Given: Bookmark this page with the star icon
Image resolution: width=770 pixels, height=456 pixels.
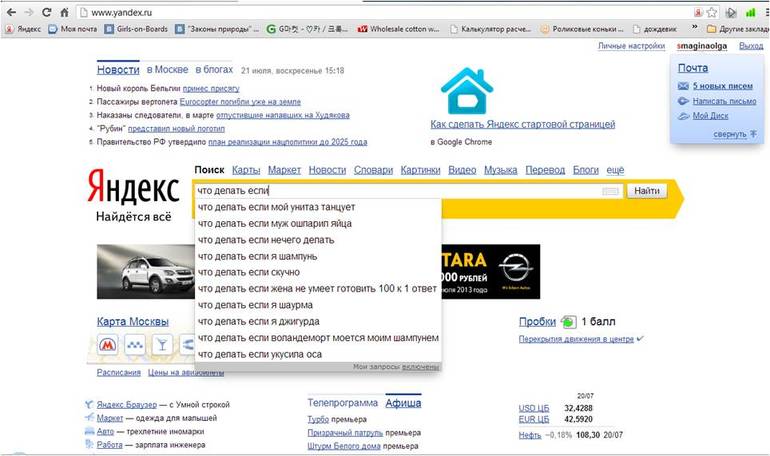Looking at the screenshot, I should pyautogui.click(x=712, y=12).
